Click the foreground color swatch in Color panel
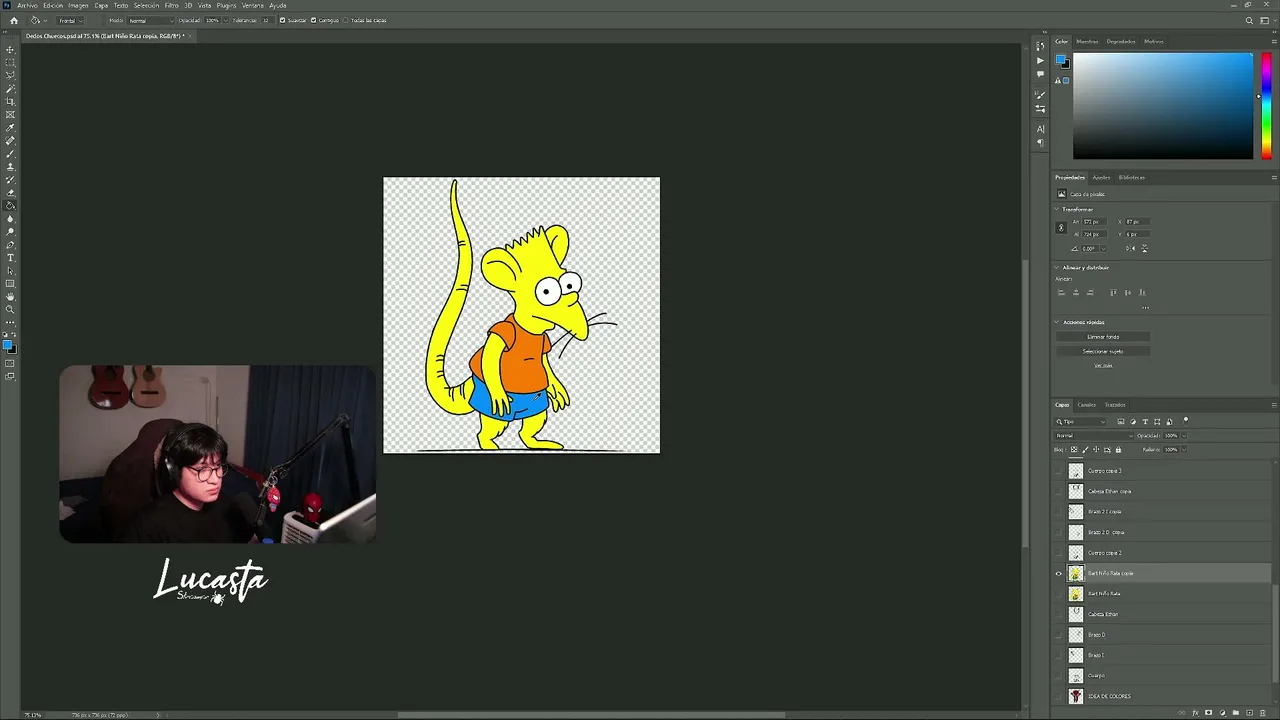 click(x=1061, y=61)
